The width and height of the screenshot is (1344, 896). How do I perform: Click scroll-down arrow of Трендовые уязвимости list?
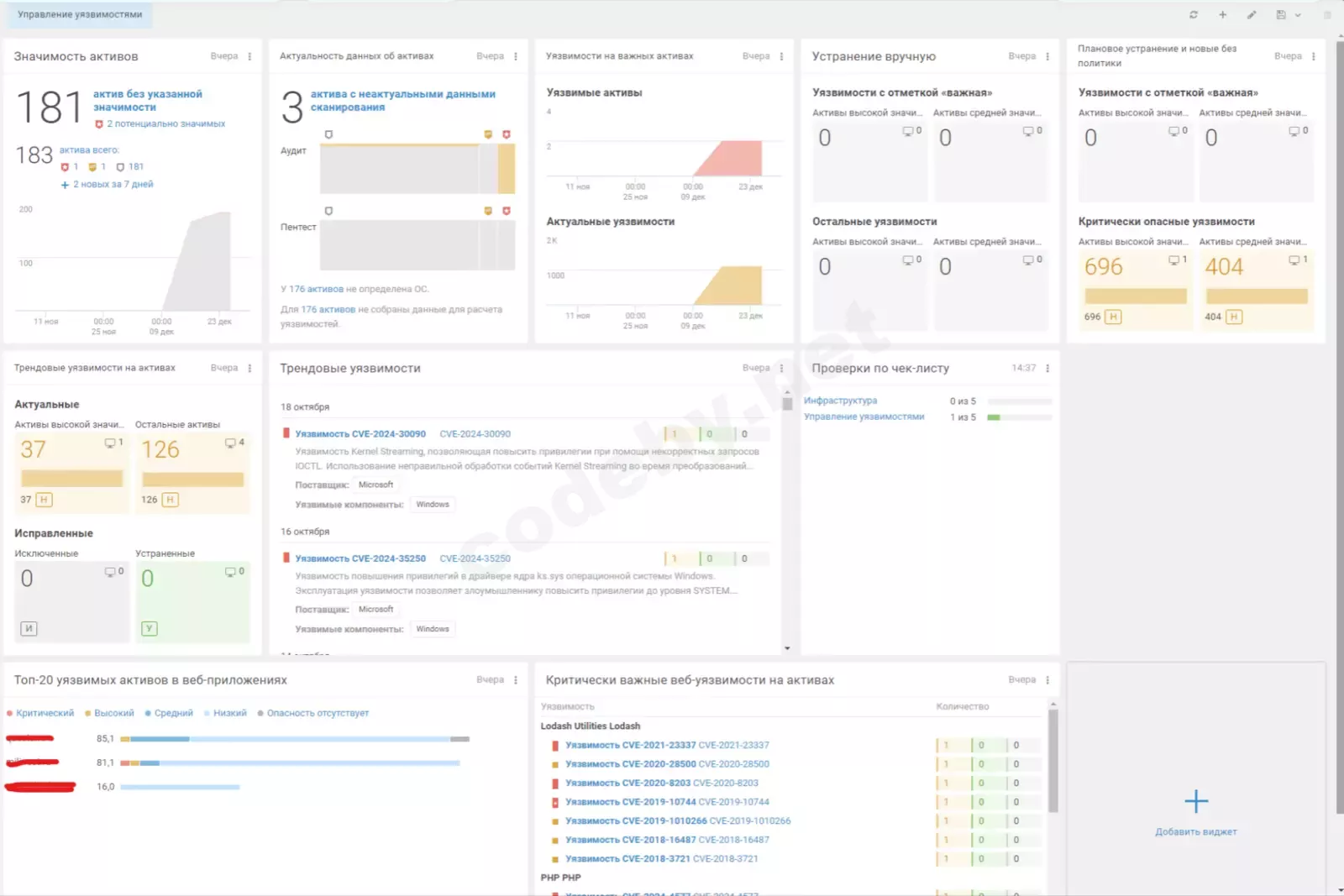(787, 648)
